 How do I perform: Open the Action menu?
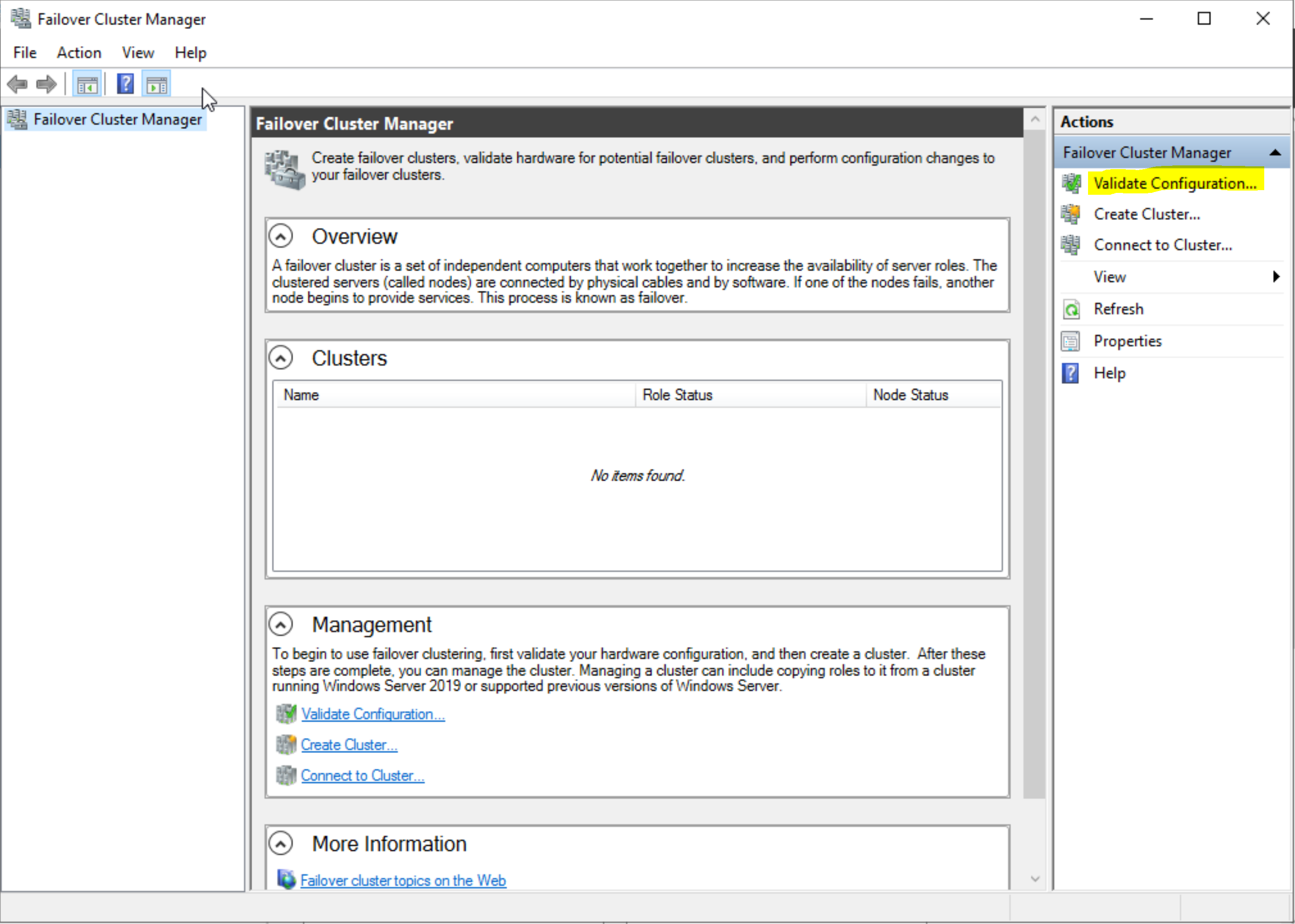tap(79, 53)
